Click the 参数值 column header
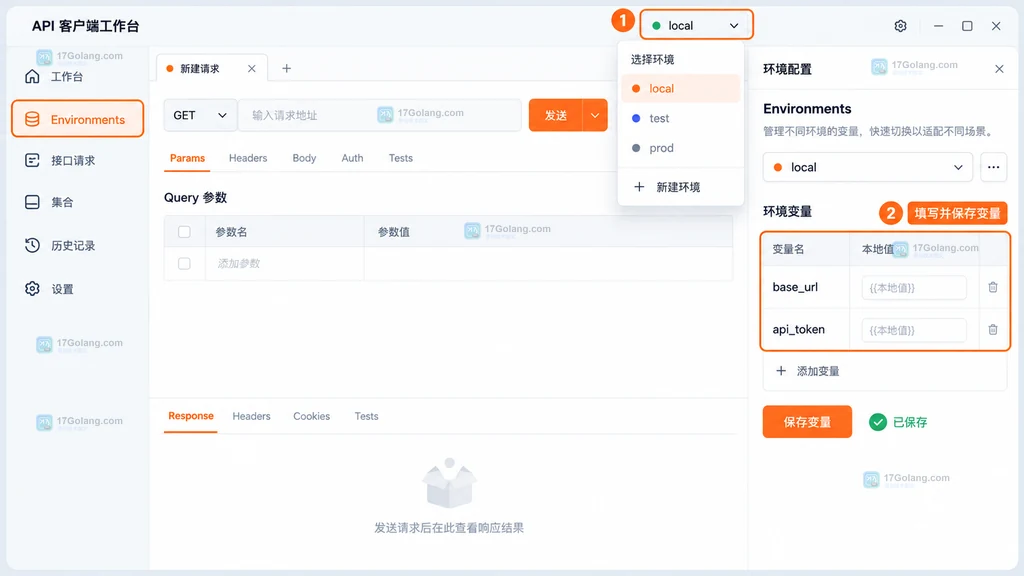Screen dimensions: 1024x576 click(394, 232)
